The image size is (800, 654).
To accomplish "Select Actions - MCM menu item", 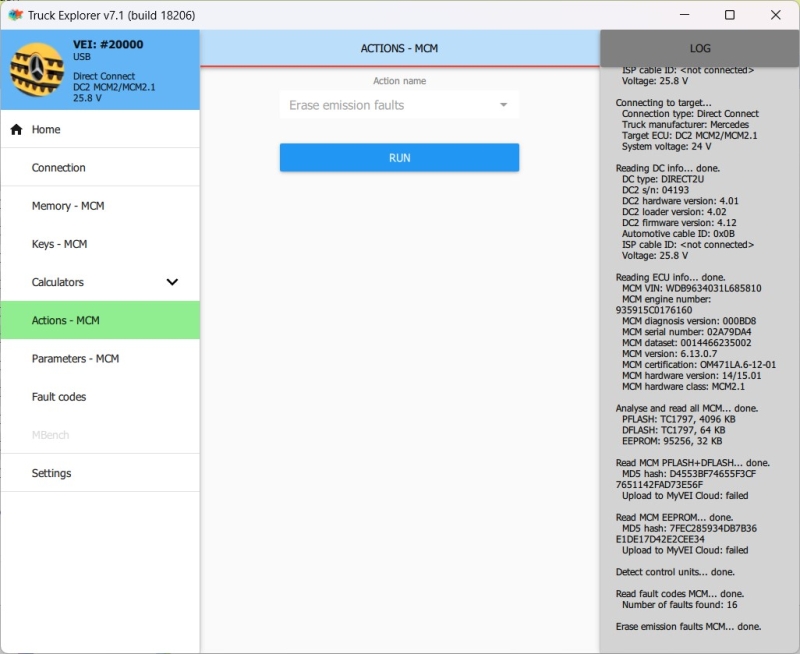I will 101,320.
